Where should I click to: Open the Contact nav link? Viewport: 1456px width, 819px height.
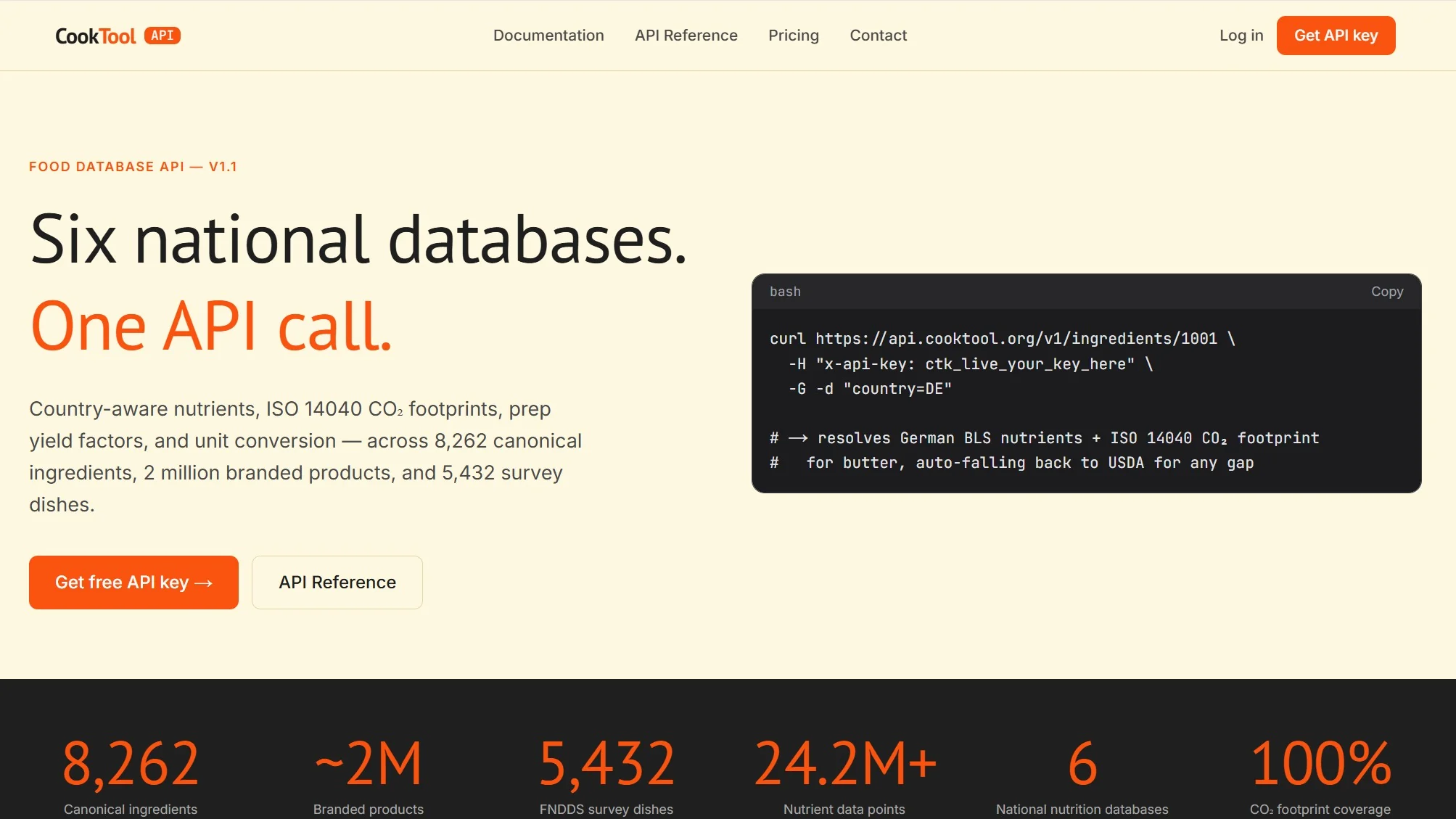click(x=878, y=36)
